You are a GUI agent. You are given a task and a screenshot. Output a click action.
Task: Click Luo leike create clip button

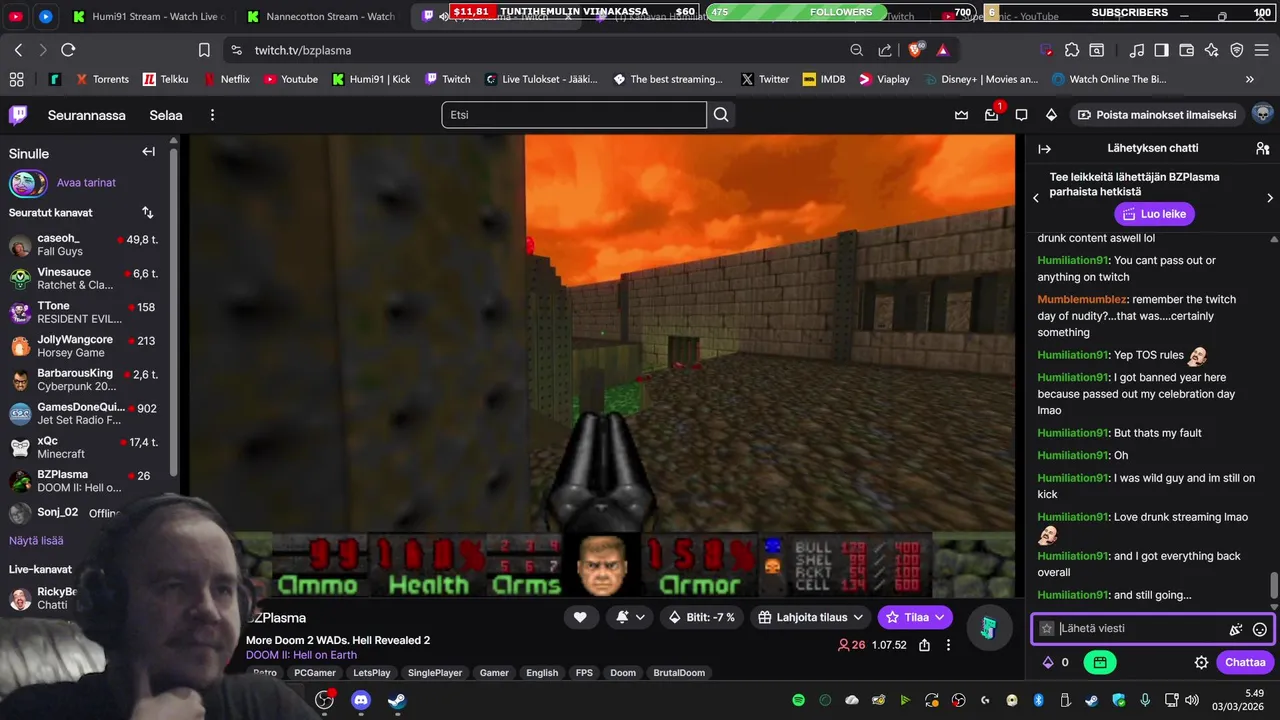click(x=1155, y=214)
